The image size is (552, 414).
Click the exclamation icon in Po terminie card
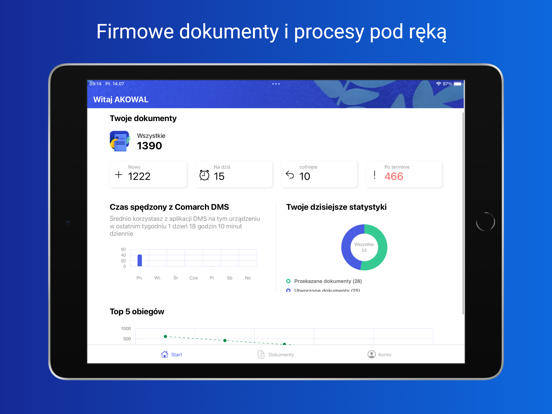(x=375, y=175)
